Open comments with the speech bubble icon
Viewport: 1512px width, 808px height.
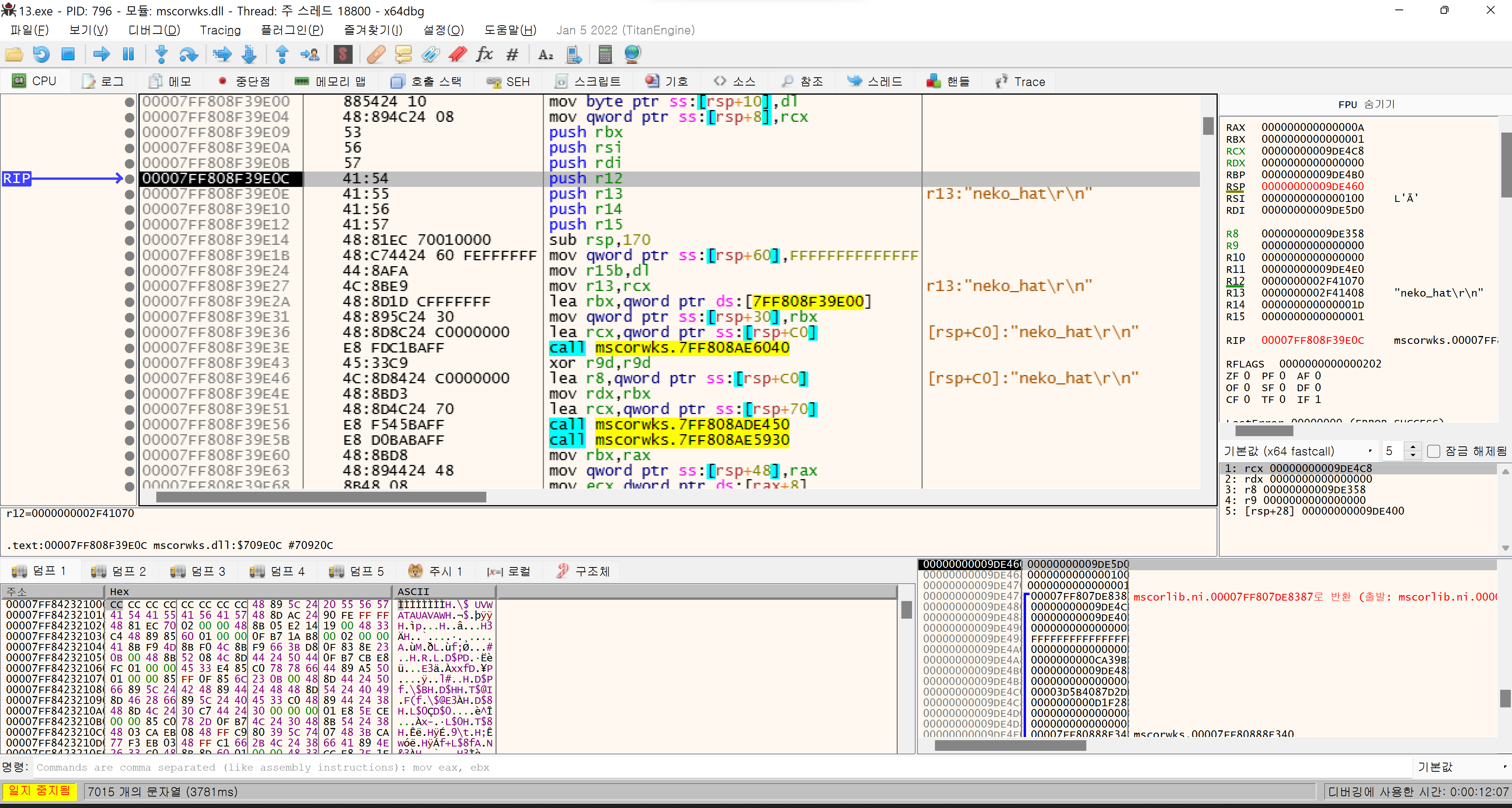403,54
